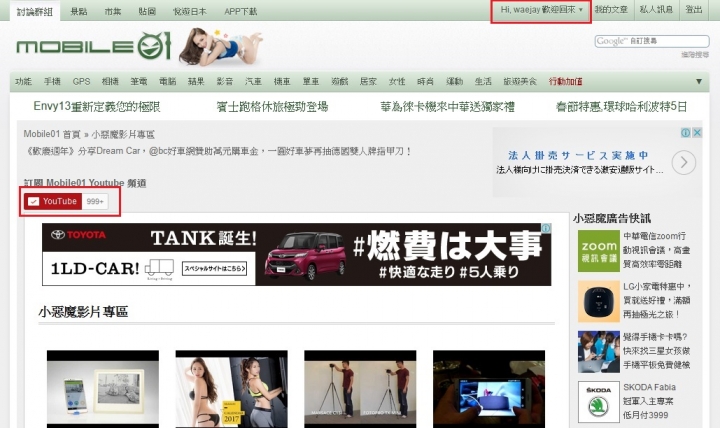Screen dimensions: 720x428
Task: Toggle the YouTube subscribe button
Action: tap(53, 202)
